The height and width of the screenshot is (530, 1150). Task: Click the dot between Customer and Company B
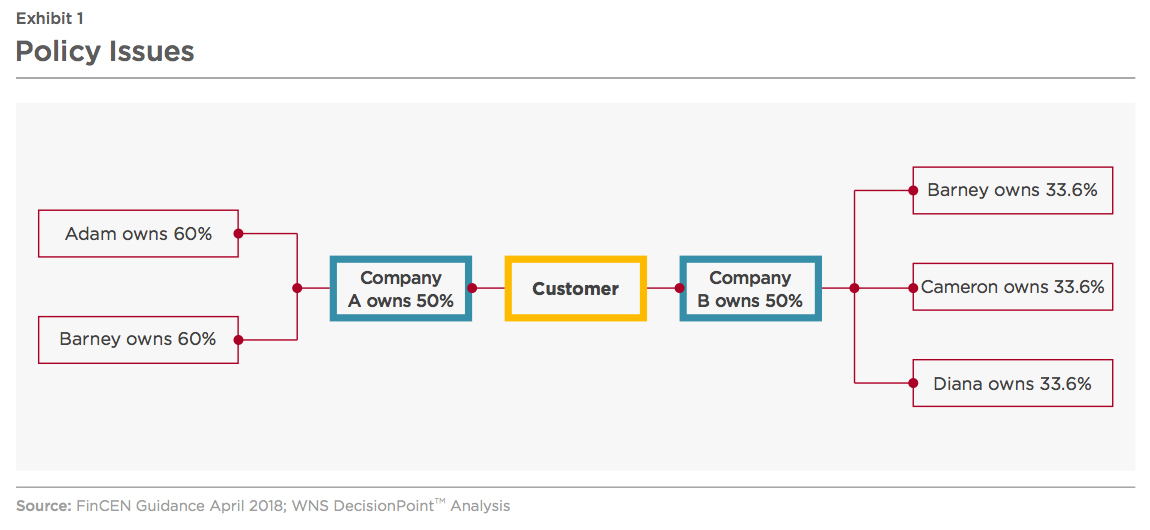point(680,288)
